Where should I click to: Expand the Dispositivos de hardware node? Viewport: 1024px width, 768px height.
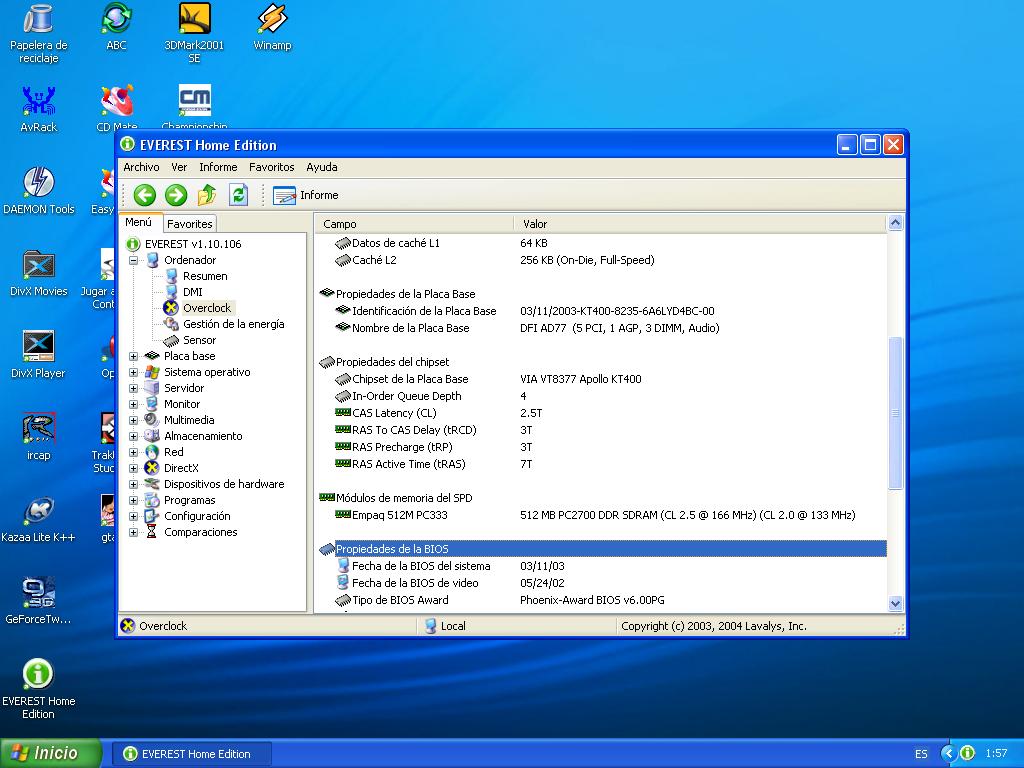(x=134, y=484)
